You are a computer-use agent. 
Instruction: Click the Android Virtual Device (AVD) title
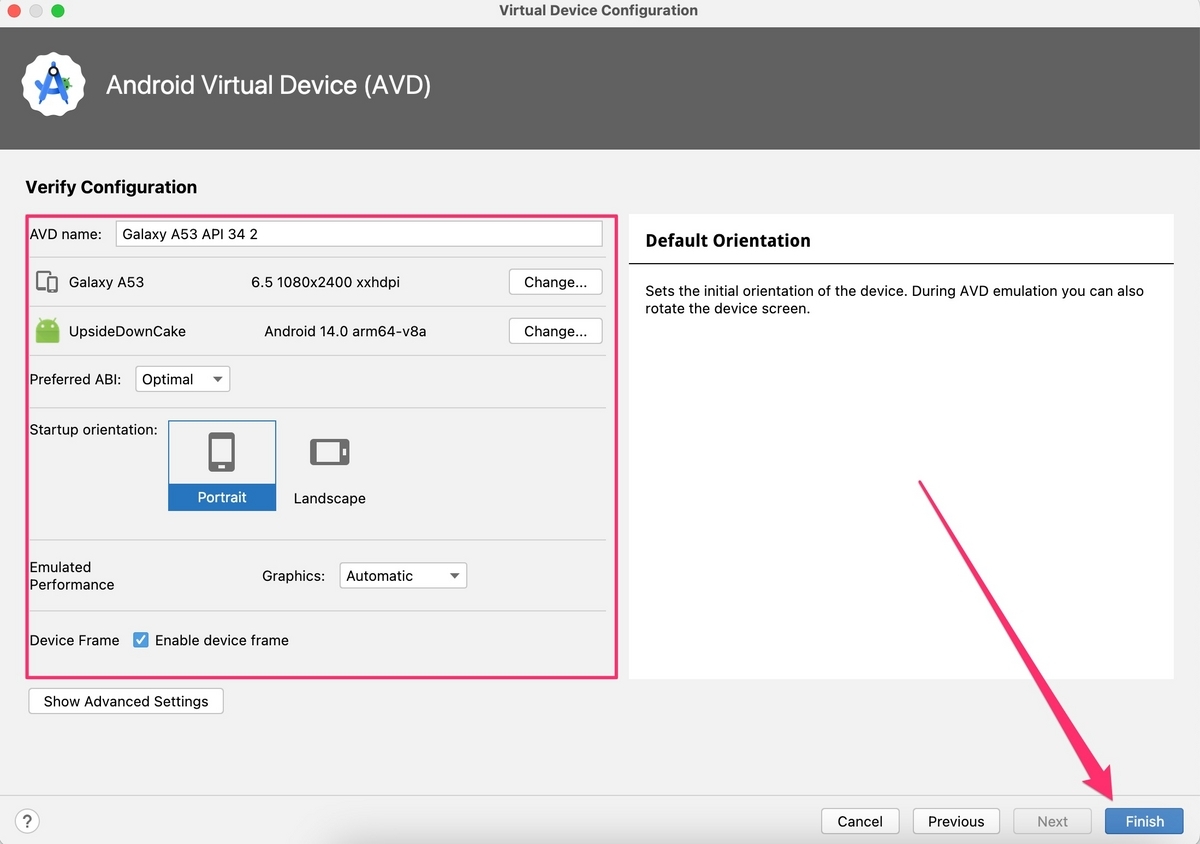[268, 85]
